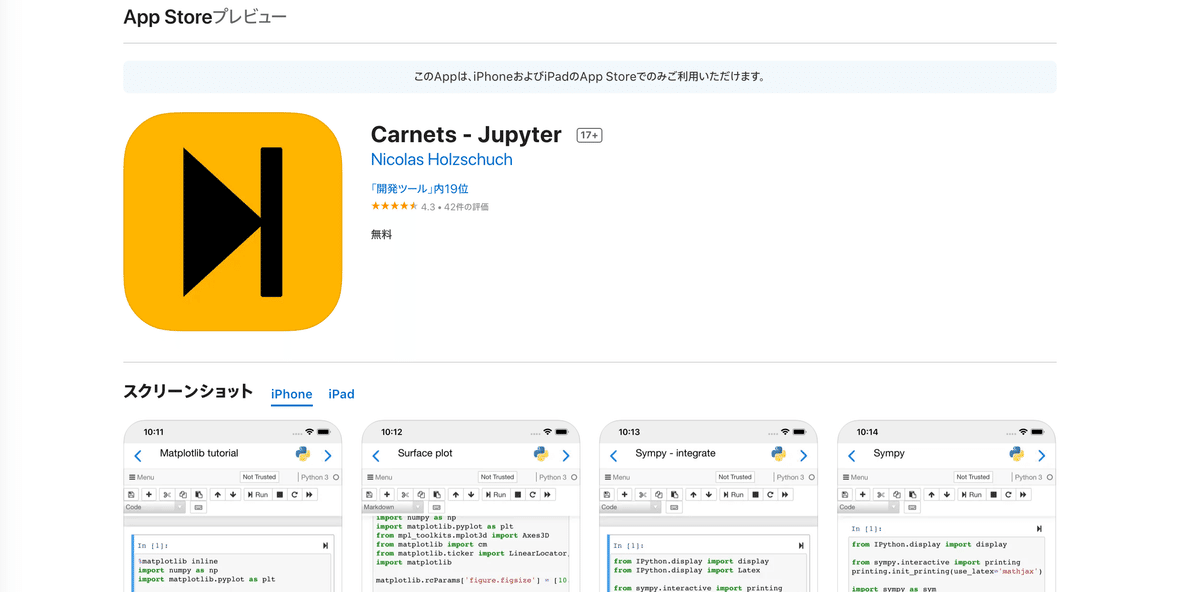
Task: Click the Carnets yellow app icon
Action: (233, 221)
